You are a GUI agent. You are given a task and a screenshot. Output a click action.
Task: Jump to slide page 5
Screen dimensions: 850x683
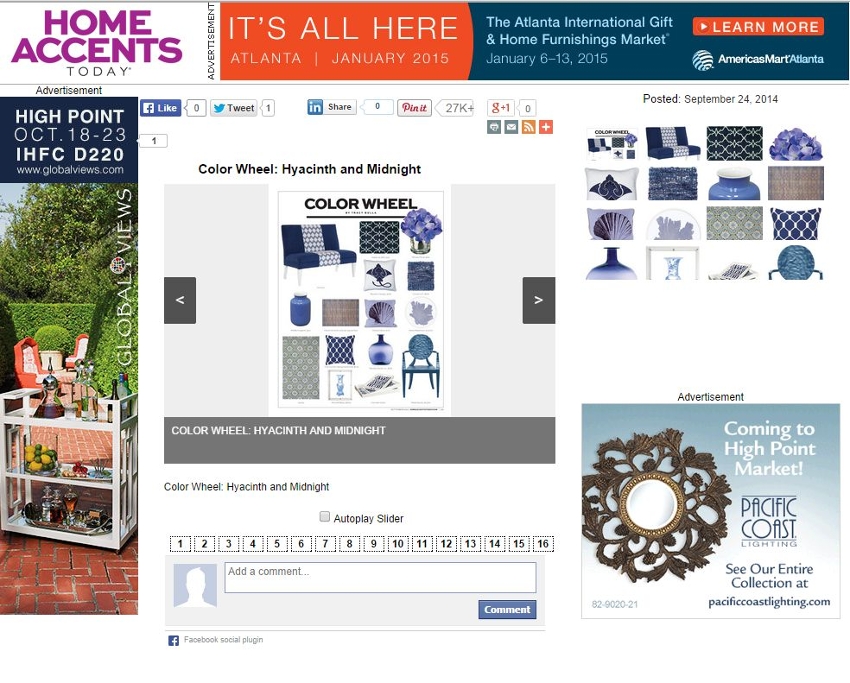click(277, 544)
